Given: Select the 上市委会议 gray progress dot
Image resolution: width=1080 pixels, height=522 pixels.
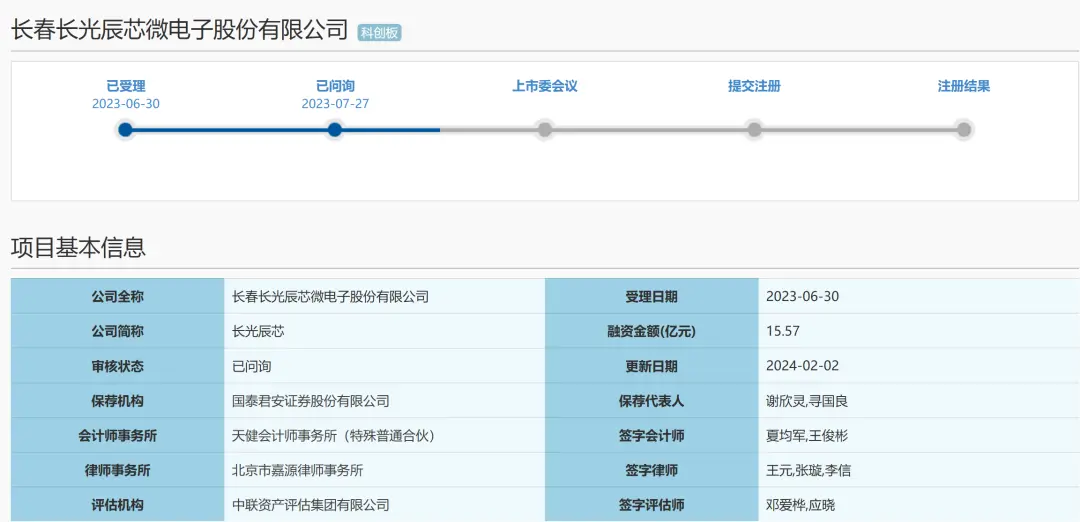Looking at the screenshot, I should click(x=545, y=129).
